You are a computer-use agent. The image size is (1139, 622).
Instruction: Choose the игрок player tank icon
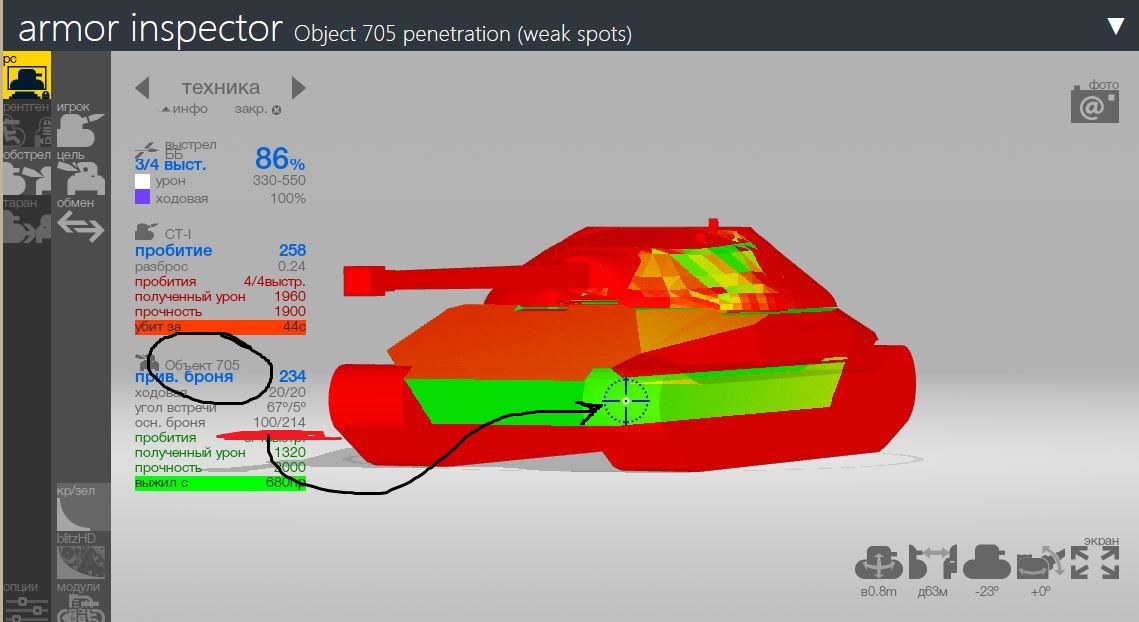tap(81, 124)
